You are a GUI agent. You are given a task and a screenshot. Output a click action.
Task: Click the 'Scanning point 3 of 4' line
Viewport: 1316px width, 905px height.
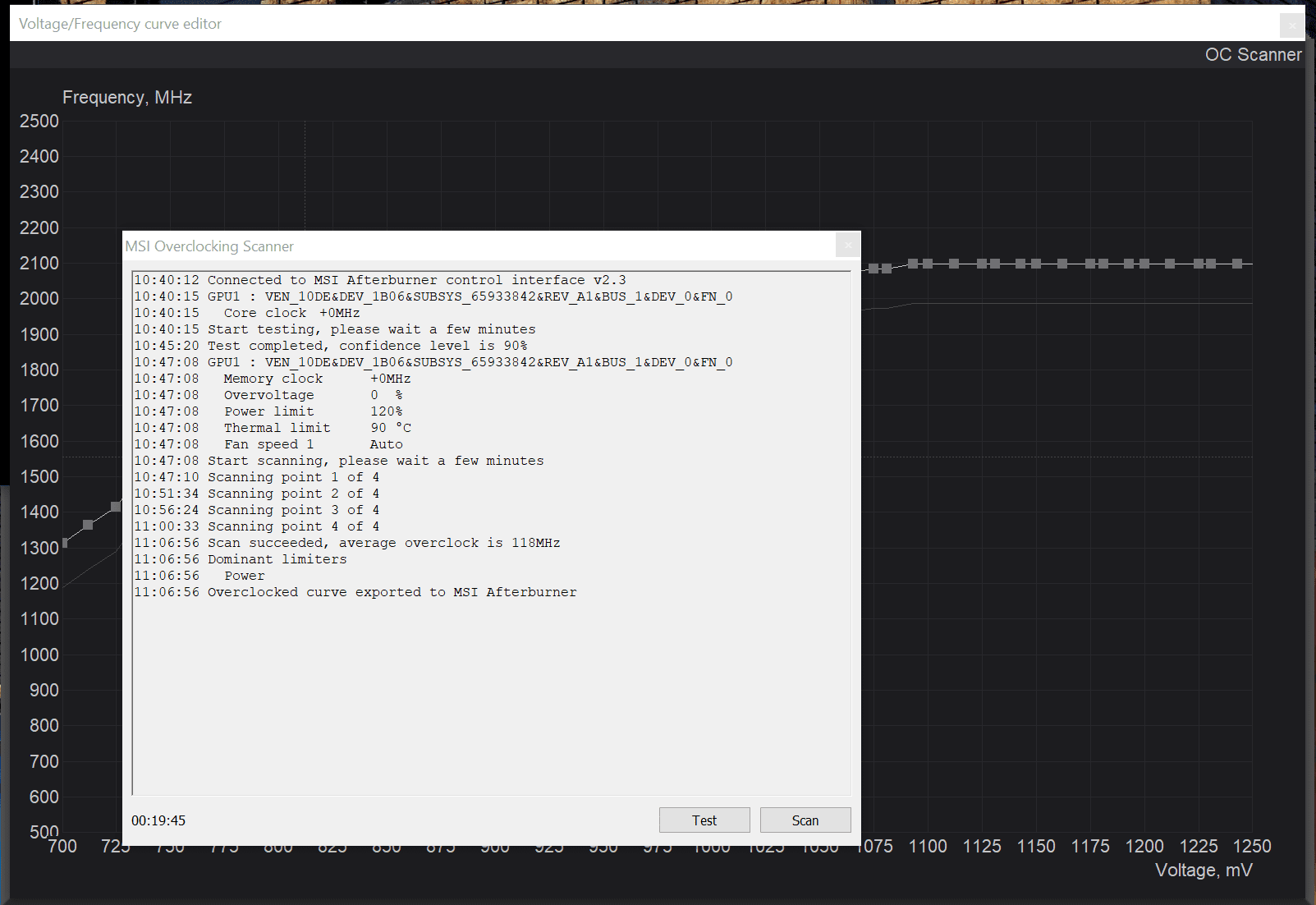click(x=257, y=510)
